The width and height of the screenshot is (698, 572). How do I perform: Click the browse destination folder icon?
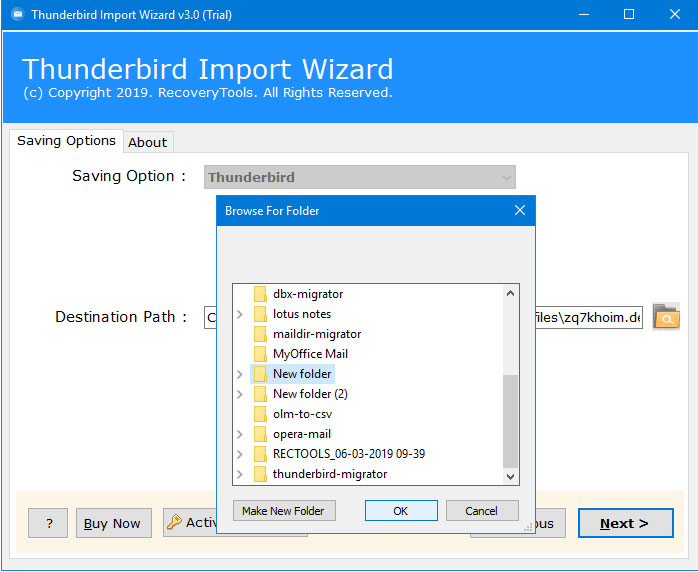pos(666,316)
